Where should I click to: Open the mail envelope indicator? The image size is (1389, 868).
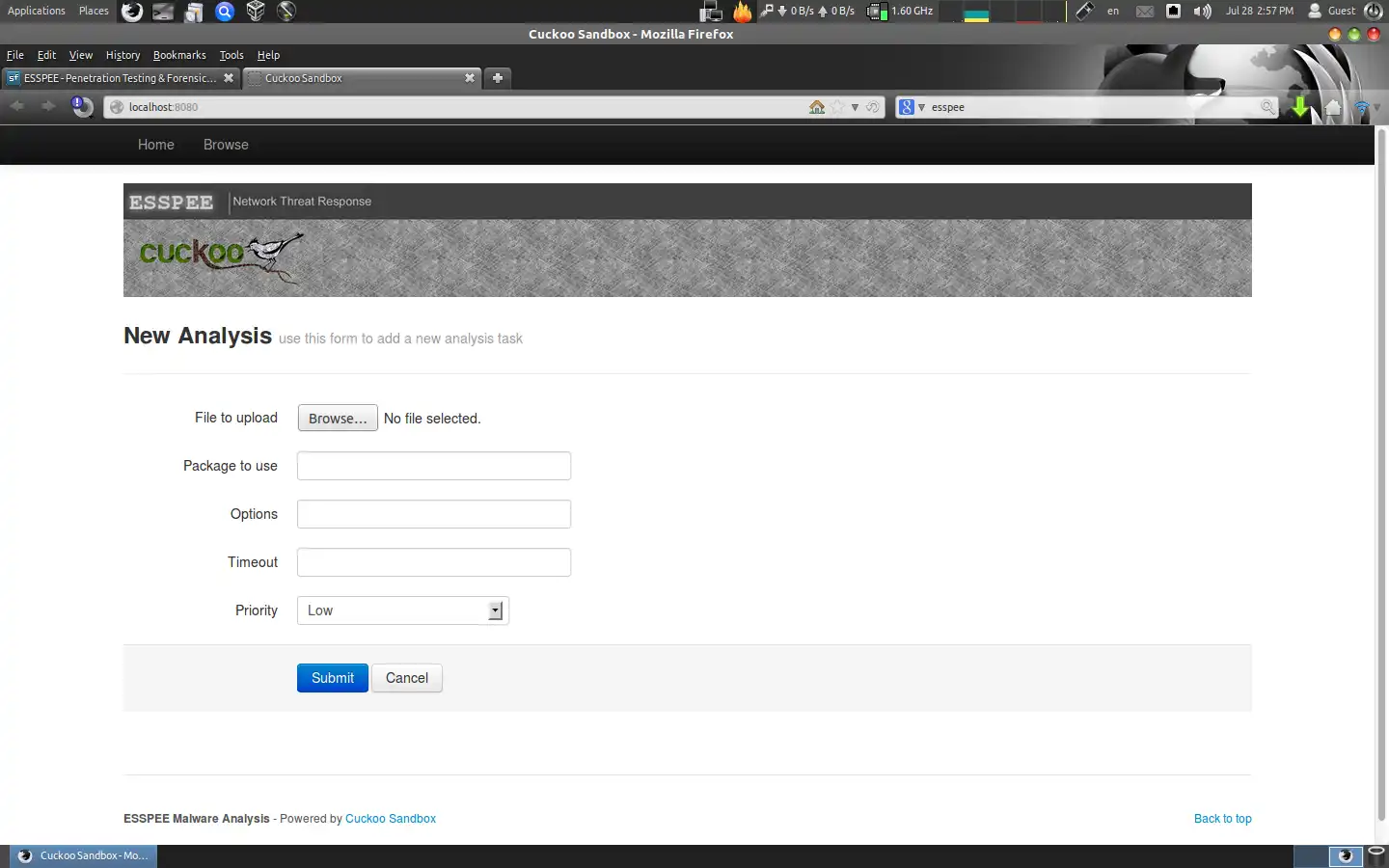pos(1145,12)
